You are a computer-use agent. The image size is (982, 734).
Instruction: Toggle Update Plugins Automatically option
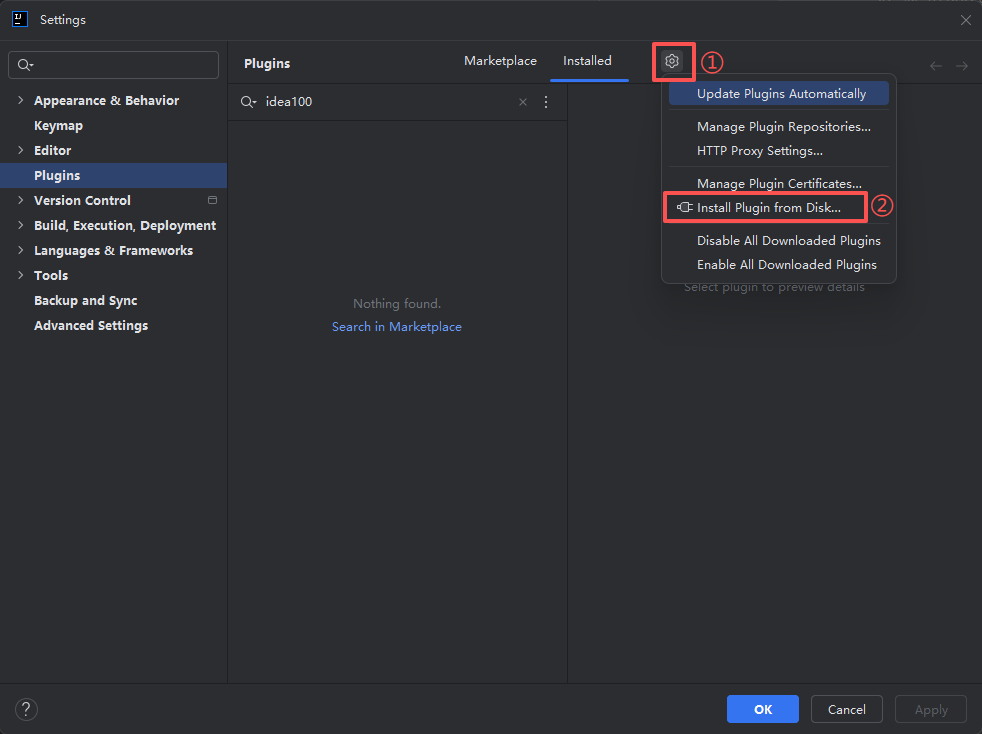(781, 94)
